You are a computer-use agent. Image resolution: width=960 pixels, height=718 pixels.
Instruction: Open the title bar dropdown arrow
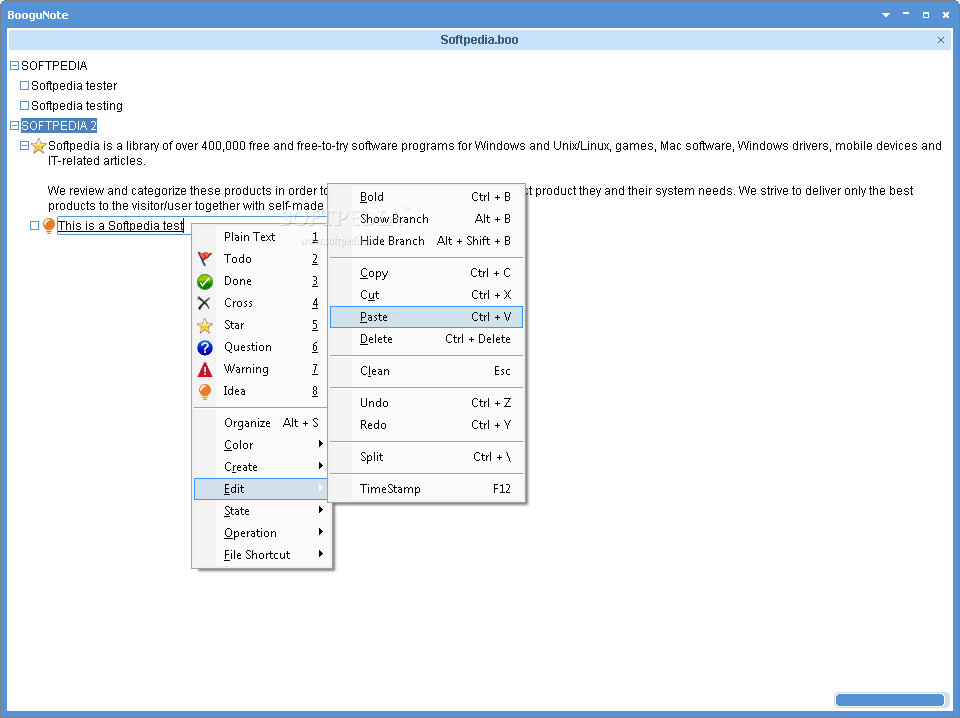tap(885, 15)
